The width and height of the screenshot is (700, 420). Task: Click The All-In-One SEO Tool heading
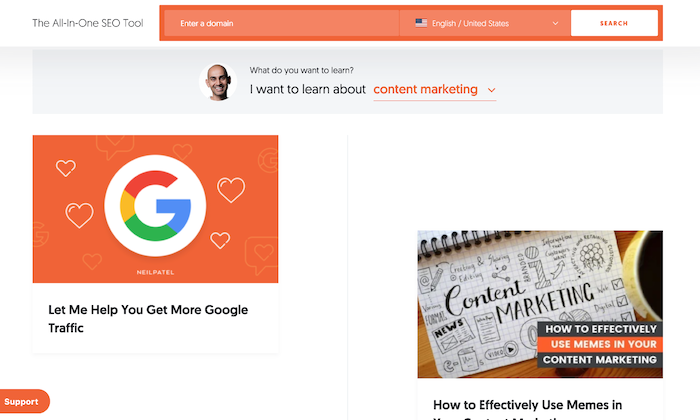point(88,23)
